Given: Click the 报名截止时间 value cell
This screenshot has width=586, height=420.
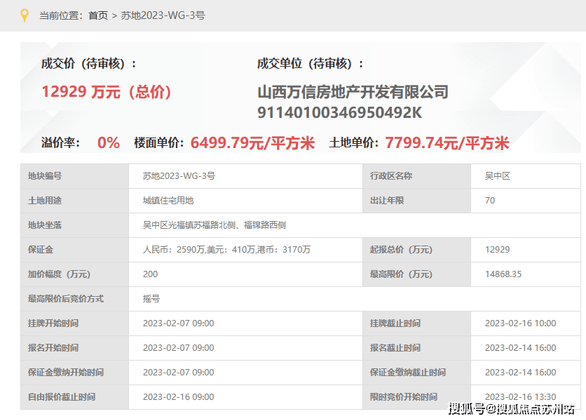Looking at the screenshot, I should [x=525, y=348].
